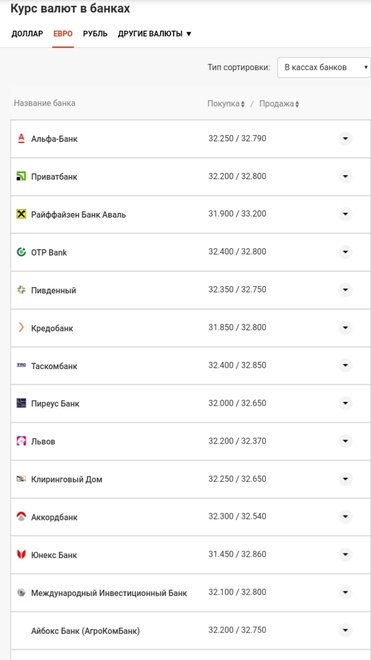Open the Клиринговый Дом bank link
The image size is (371, 660).
pos(67,479)
